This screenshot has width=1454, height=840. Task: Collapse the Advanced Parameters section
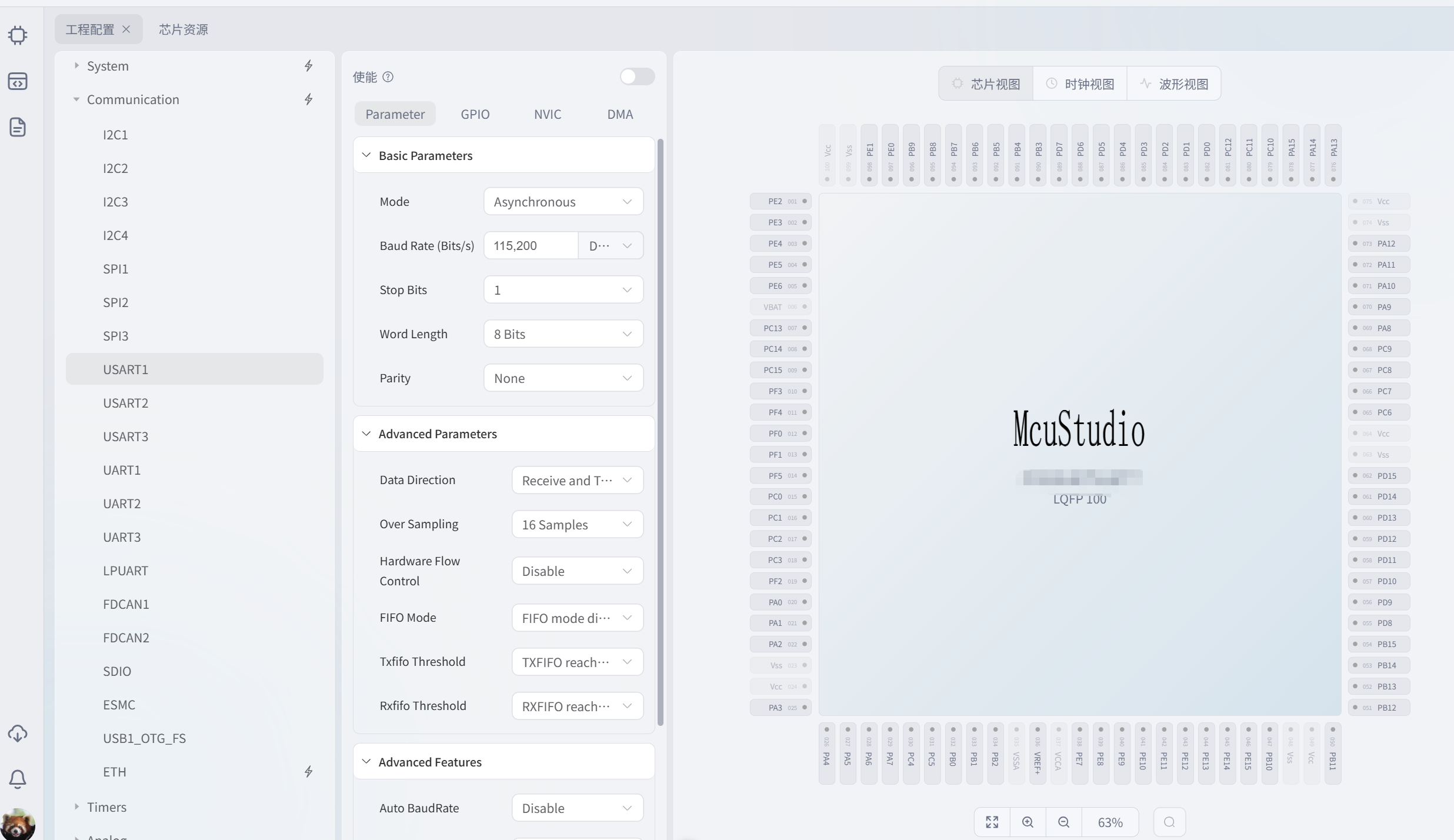[366, 434]
